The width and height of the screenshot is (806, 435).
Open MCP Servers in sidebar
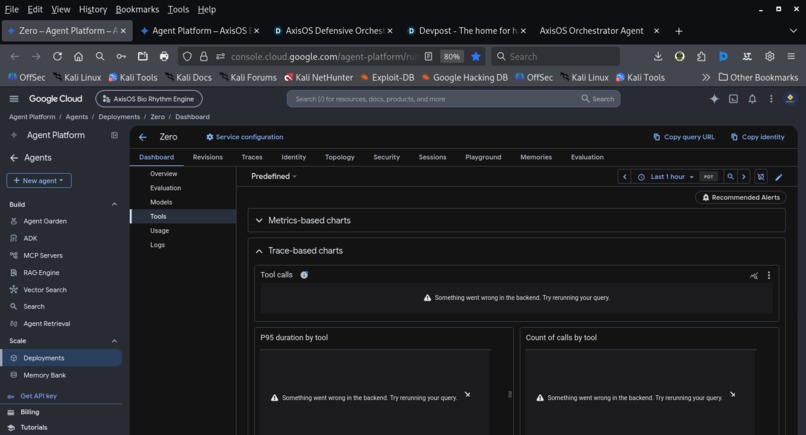tap(43, 256)
